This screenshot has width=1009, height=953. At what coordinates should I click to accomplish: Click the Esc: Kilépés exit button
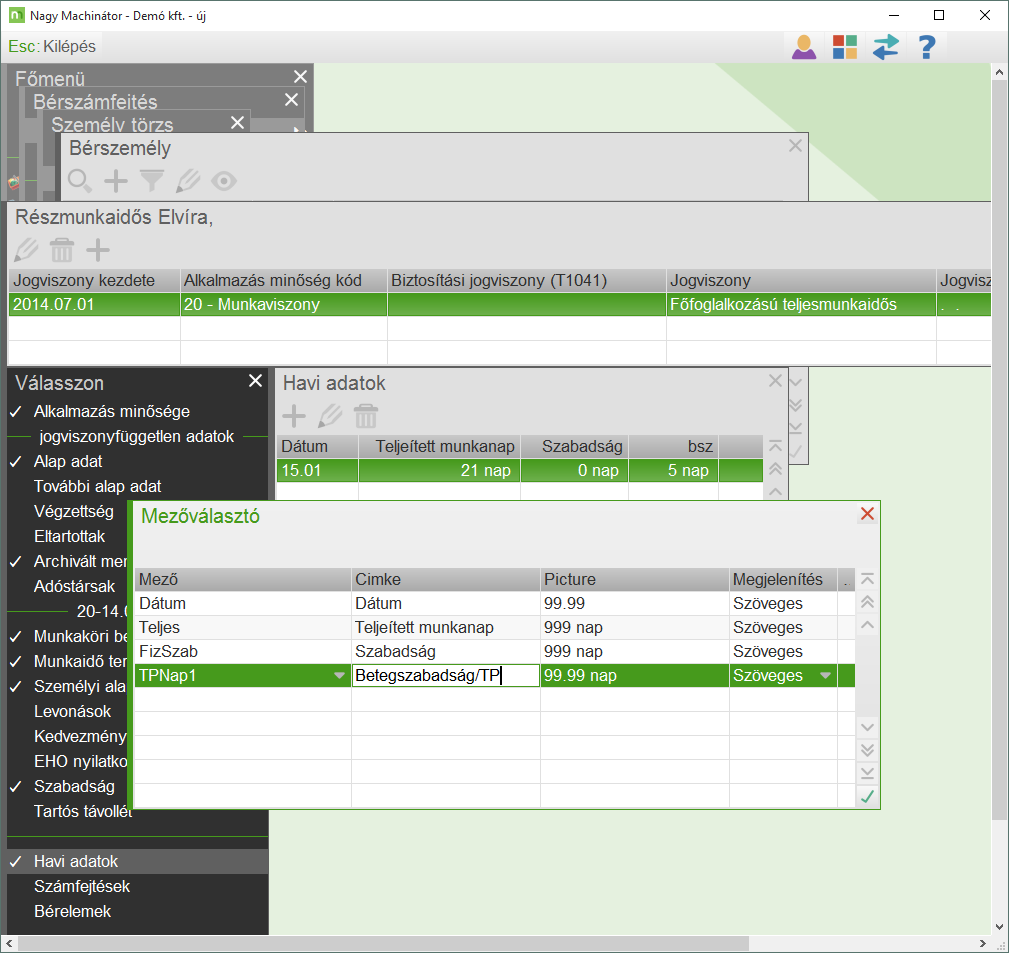coord(53,46)
